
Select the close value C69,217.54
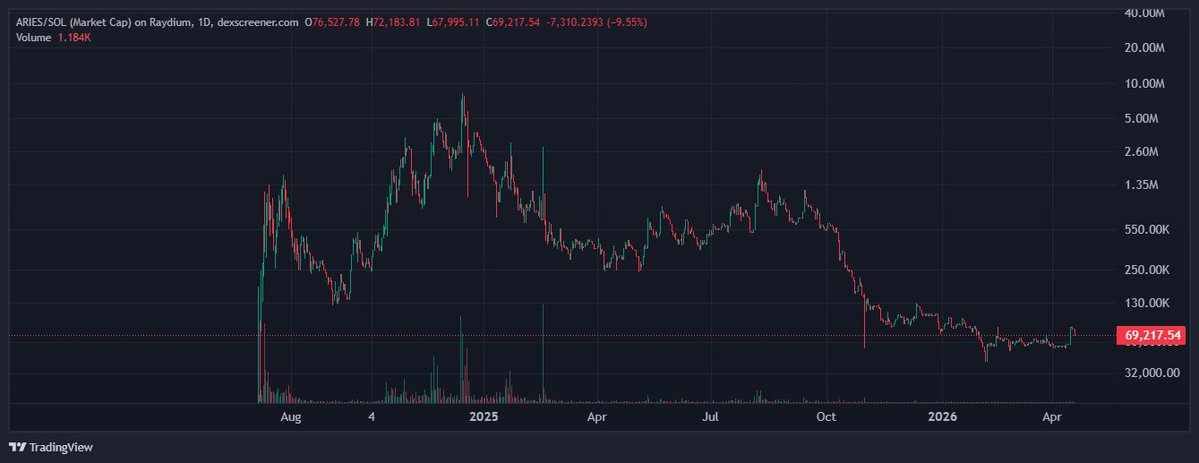point(512,22)
